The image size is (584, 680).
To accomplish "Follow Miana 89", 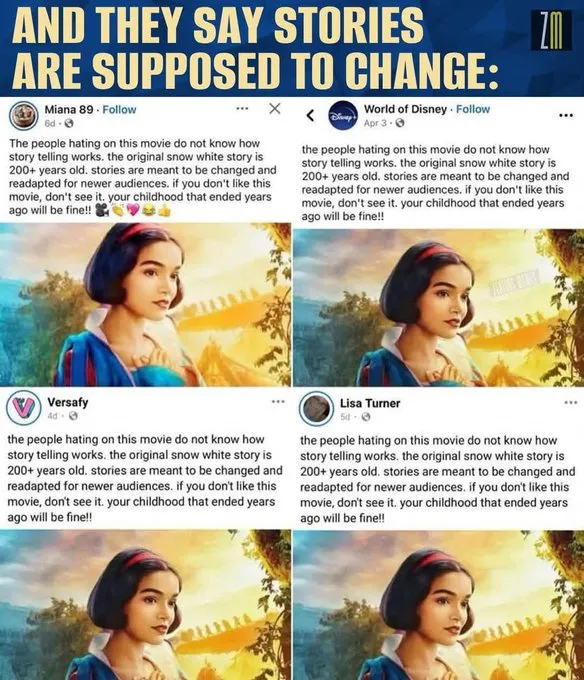I will click(x=119, y=110).
